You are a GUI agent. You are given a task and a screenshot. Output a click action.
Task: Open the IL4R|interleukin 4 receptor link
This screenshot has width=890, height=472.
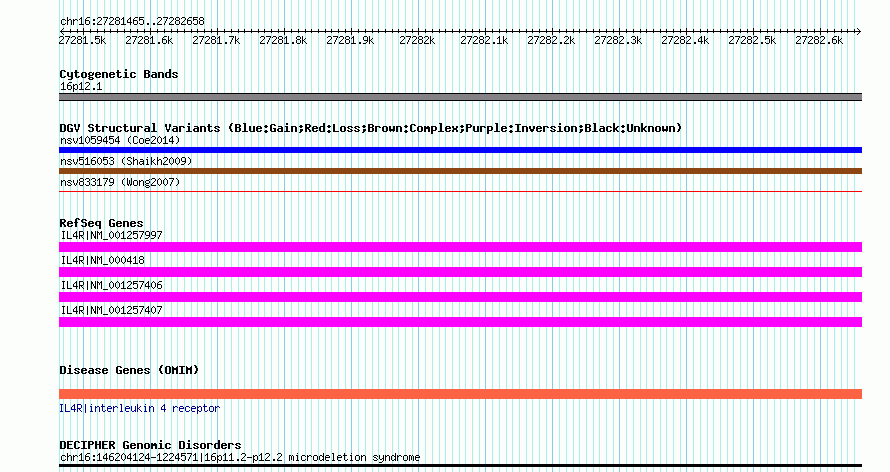[x=139, y=408]
